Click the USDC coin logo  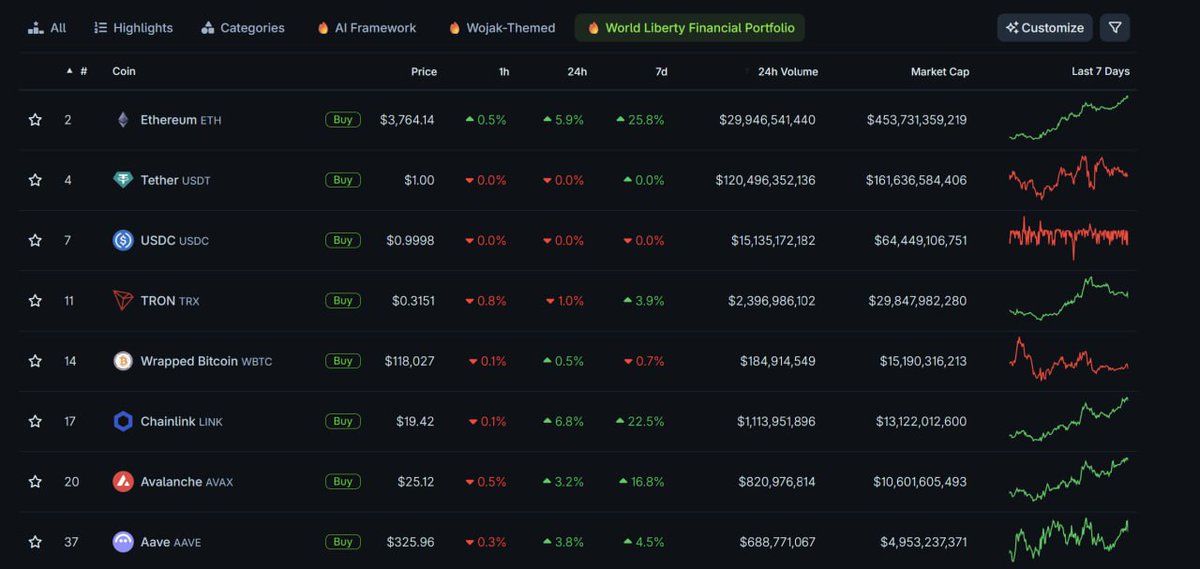123,240
